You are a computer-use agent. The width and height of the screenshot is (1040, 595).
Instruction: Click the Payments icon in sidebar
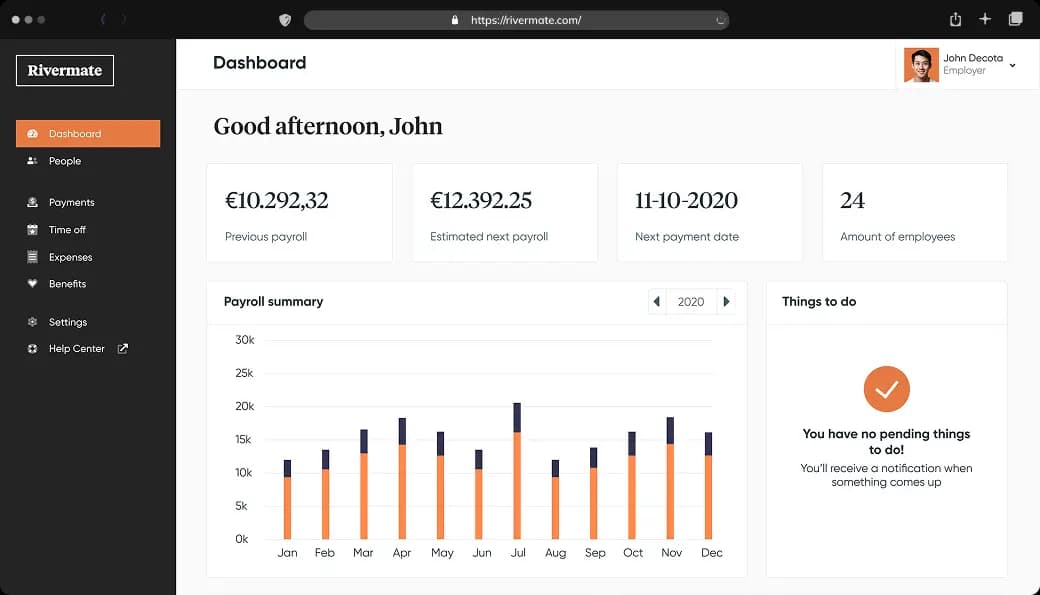33,203
